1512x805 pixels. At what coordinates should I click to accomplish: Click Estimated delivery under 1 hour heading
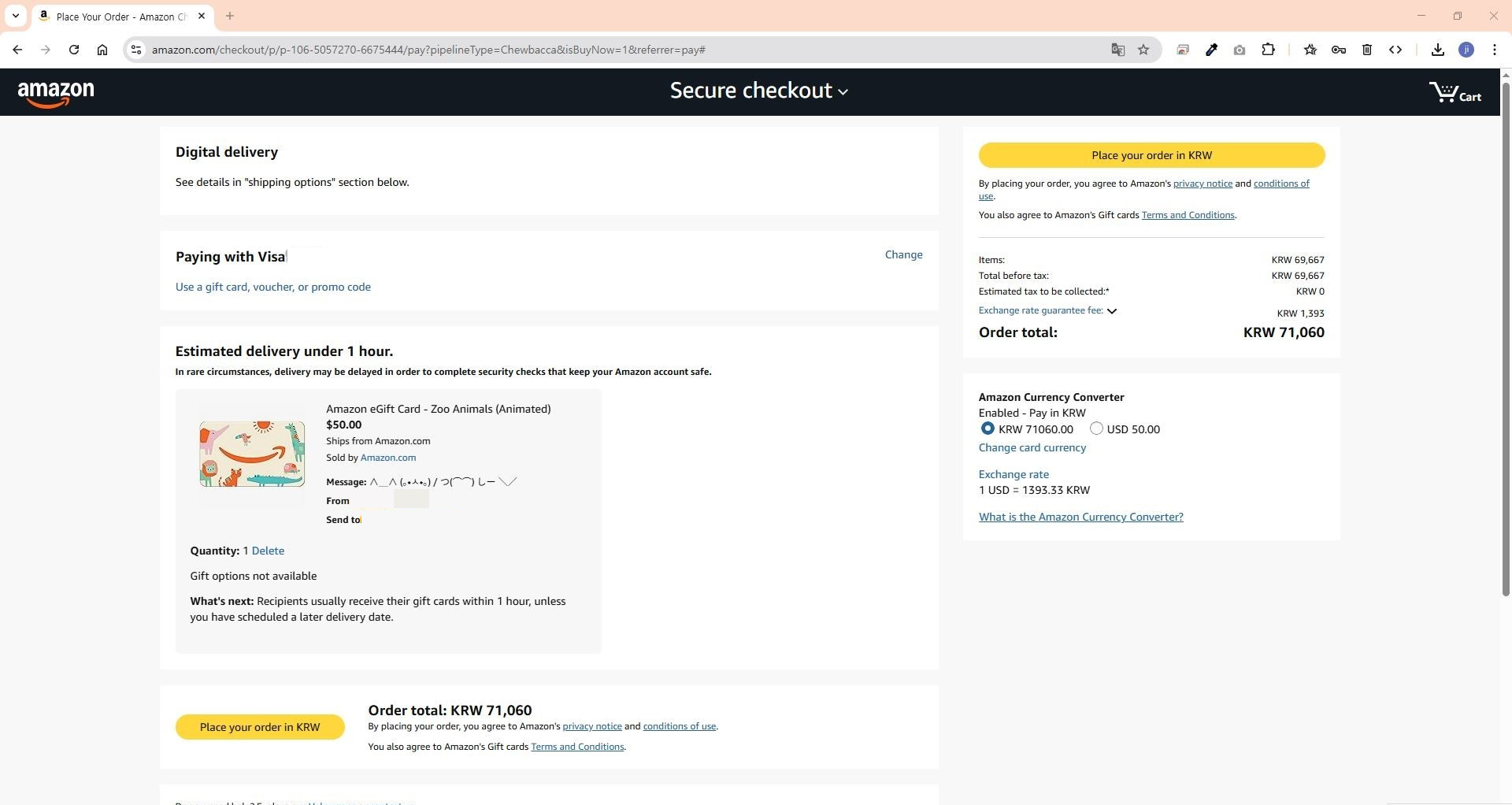click(284, 351)
